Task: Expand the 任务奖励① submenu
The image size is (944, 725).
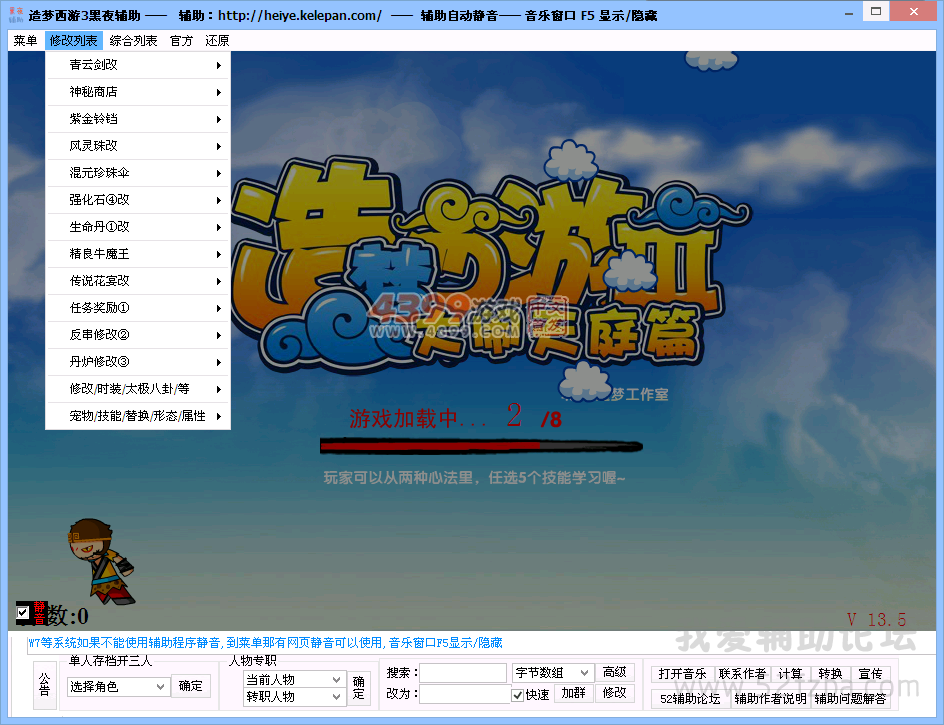Action: 138,308
